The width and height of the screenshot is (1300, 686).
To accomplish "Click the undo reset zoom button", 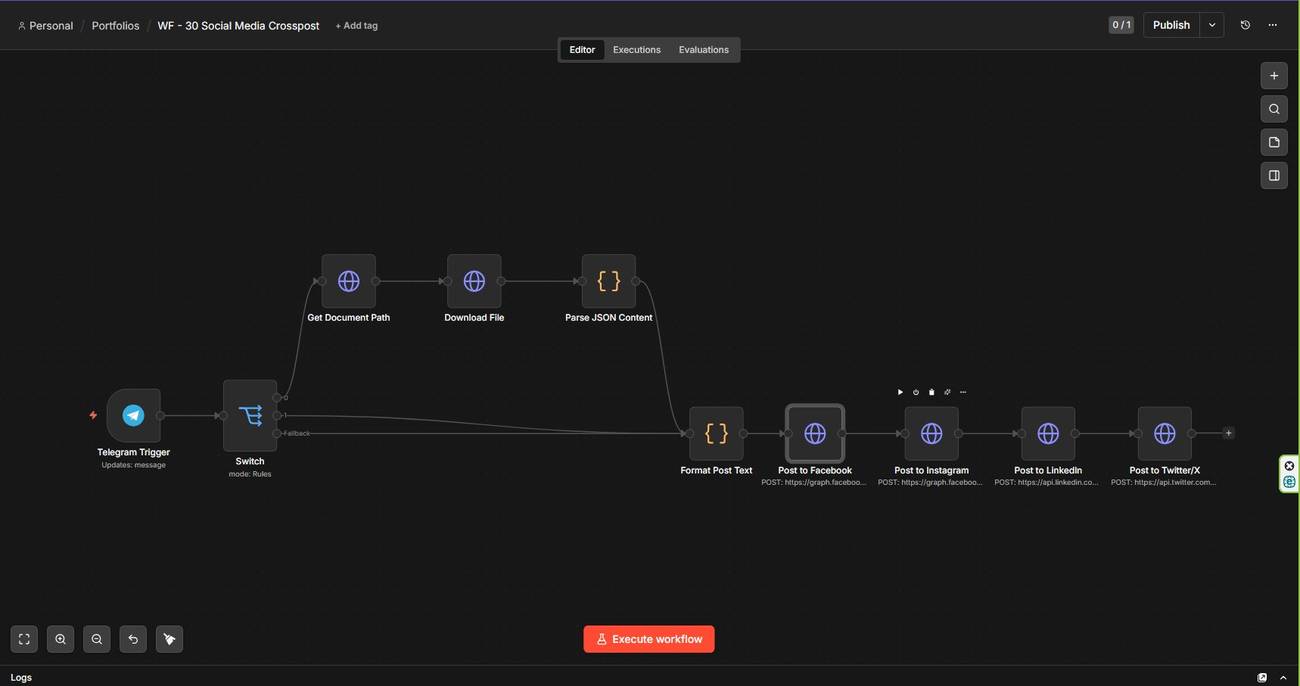I will point(133,639).
